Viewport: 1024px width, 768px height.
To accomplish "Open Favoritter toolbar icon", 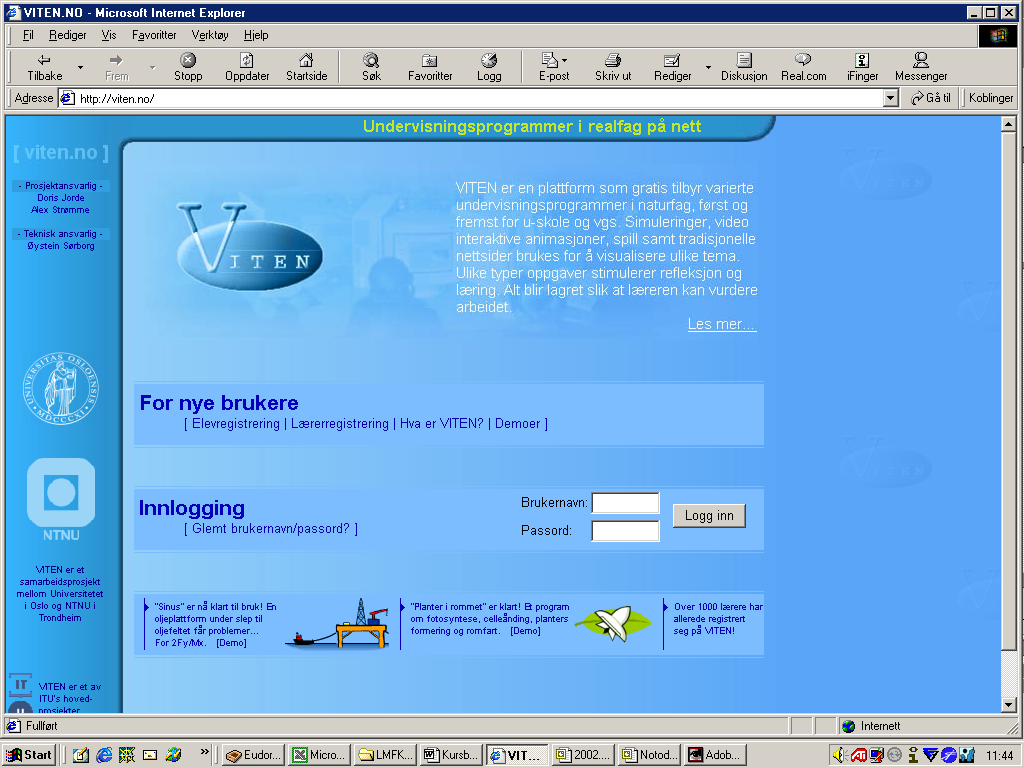I will [x=430, y=67].
